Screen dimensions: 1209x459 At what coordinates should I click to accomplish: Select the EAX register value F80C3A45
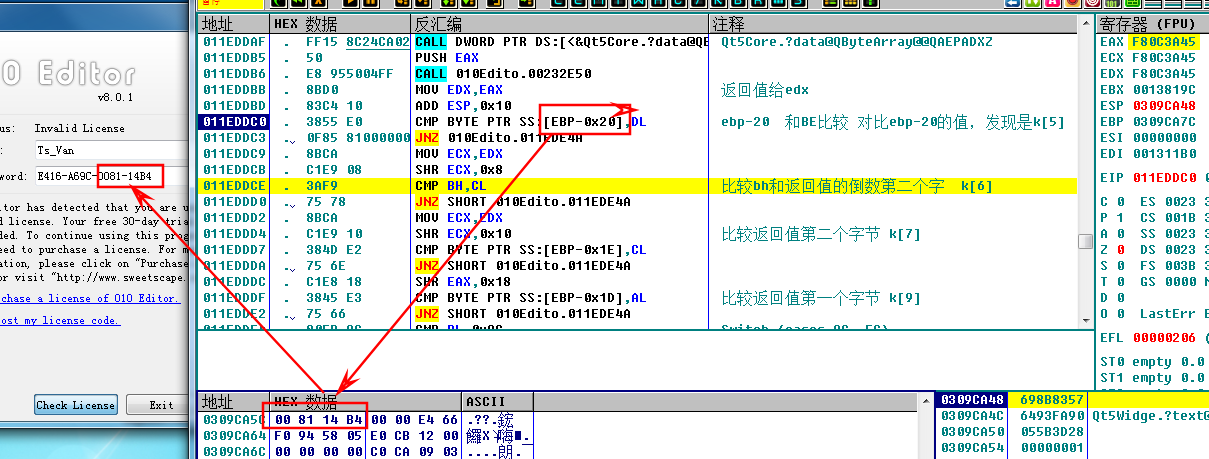[1162, 42]
